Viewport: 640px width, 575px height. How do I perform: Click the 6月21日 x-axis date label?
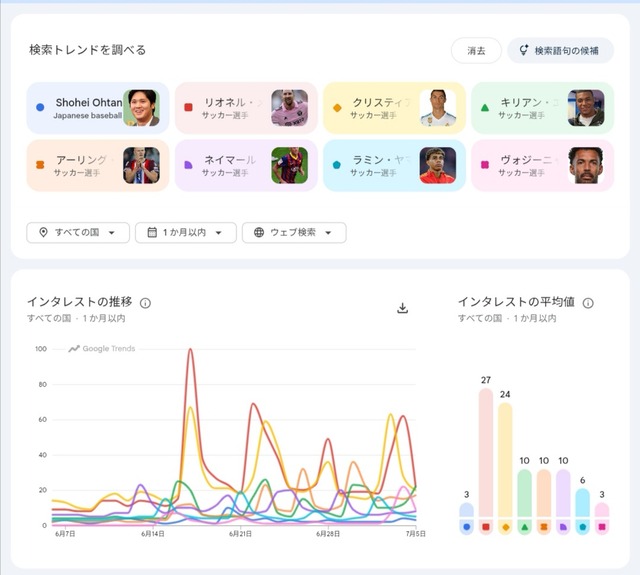coord(240,534)
